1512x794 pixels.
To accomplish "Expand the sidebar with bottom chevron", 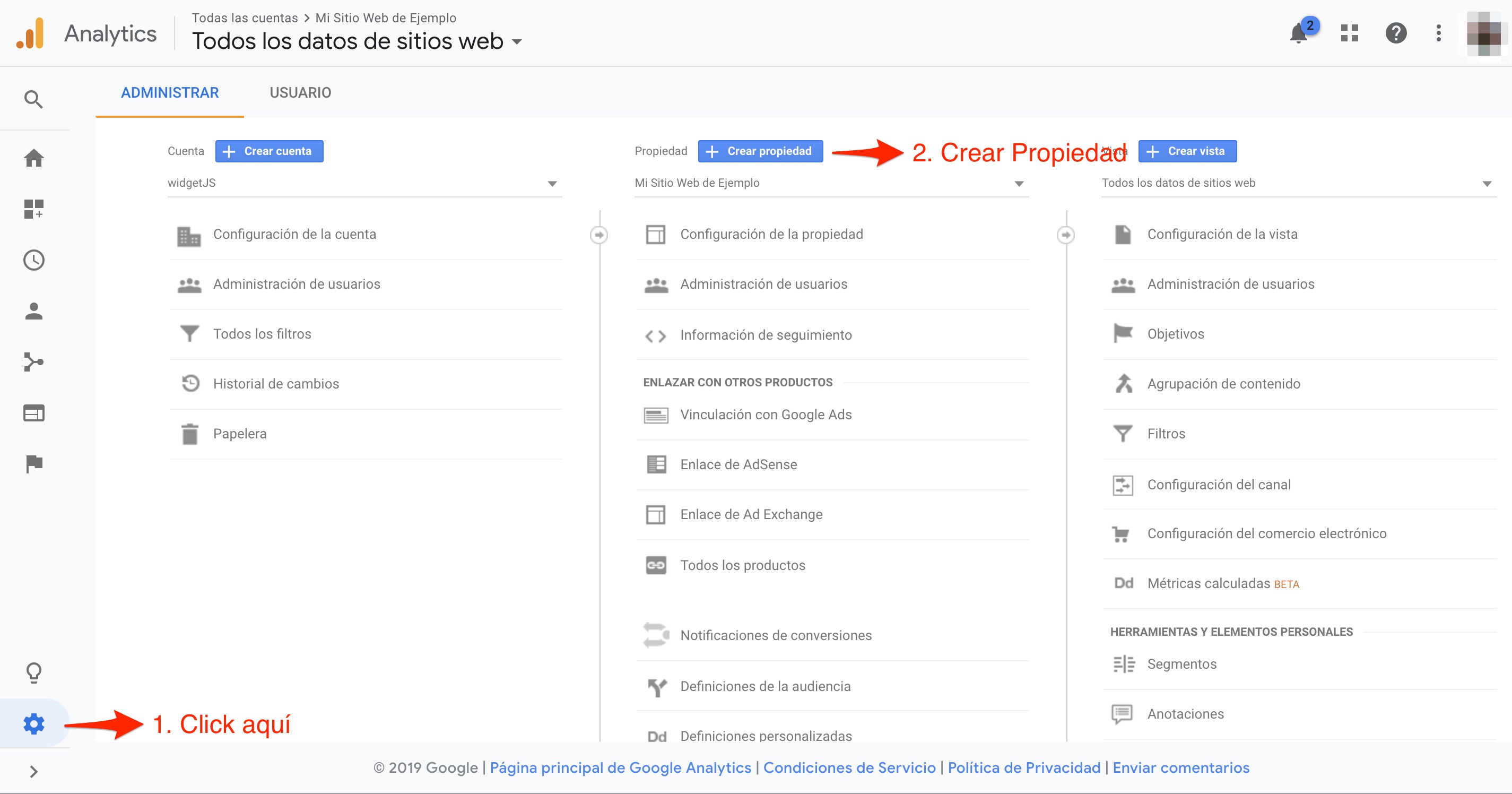I will [33, 771].
